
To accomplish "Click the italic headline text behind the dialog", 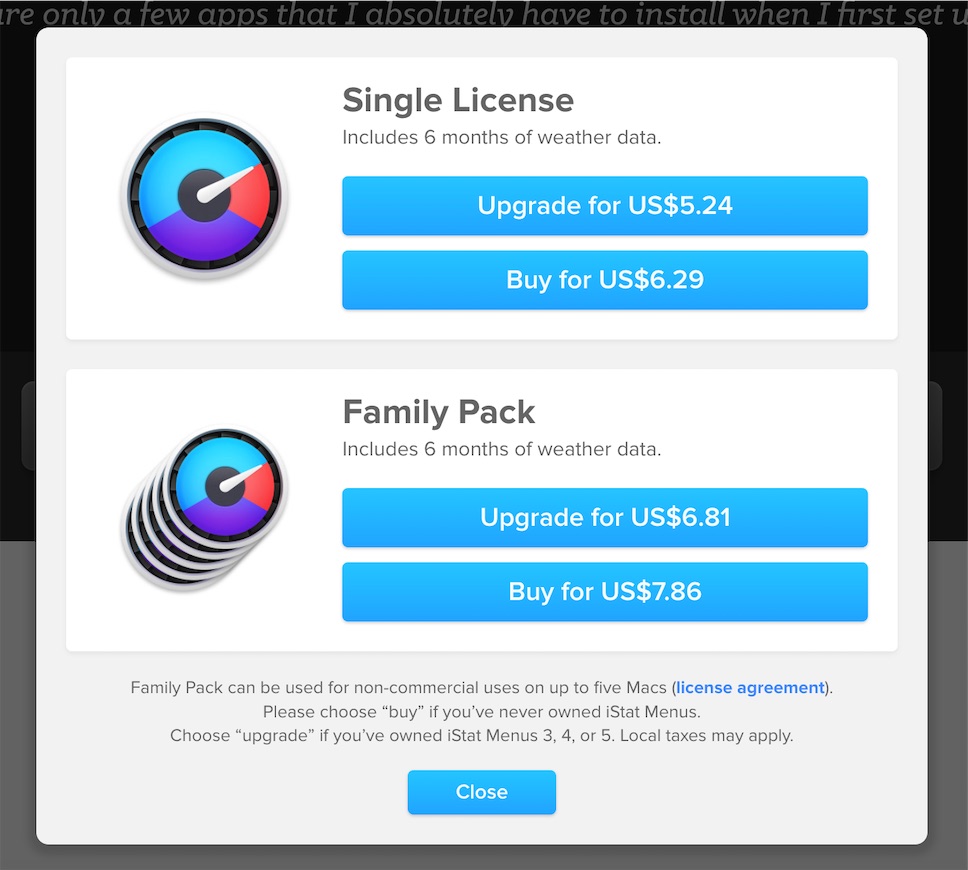I will pos(484,14).
